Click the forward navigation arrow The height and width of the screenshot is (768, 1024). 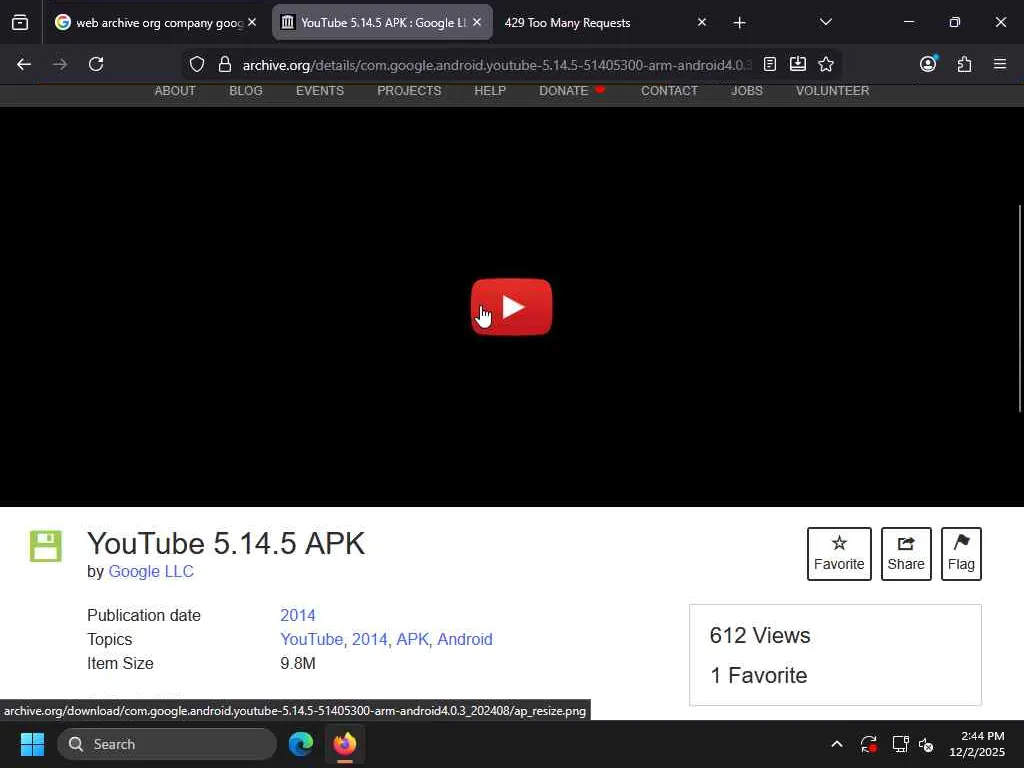click(60, 64)
